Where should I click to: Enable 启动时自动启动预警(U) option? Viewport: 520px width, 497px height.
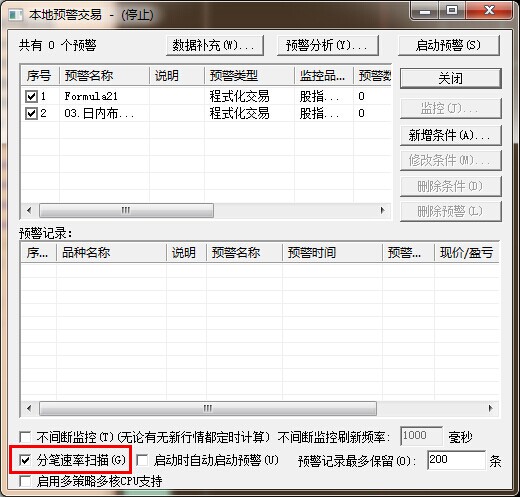[x=142, y=460]
